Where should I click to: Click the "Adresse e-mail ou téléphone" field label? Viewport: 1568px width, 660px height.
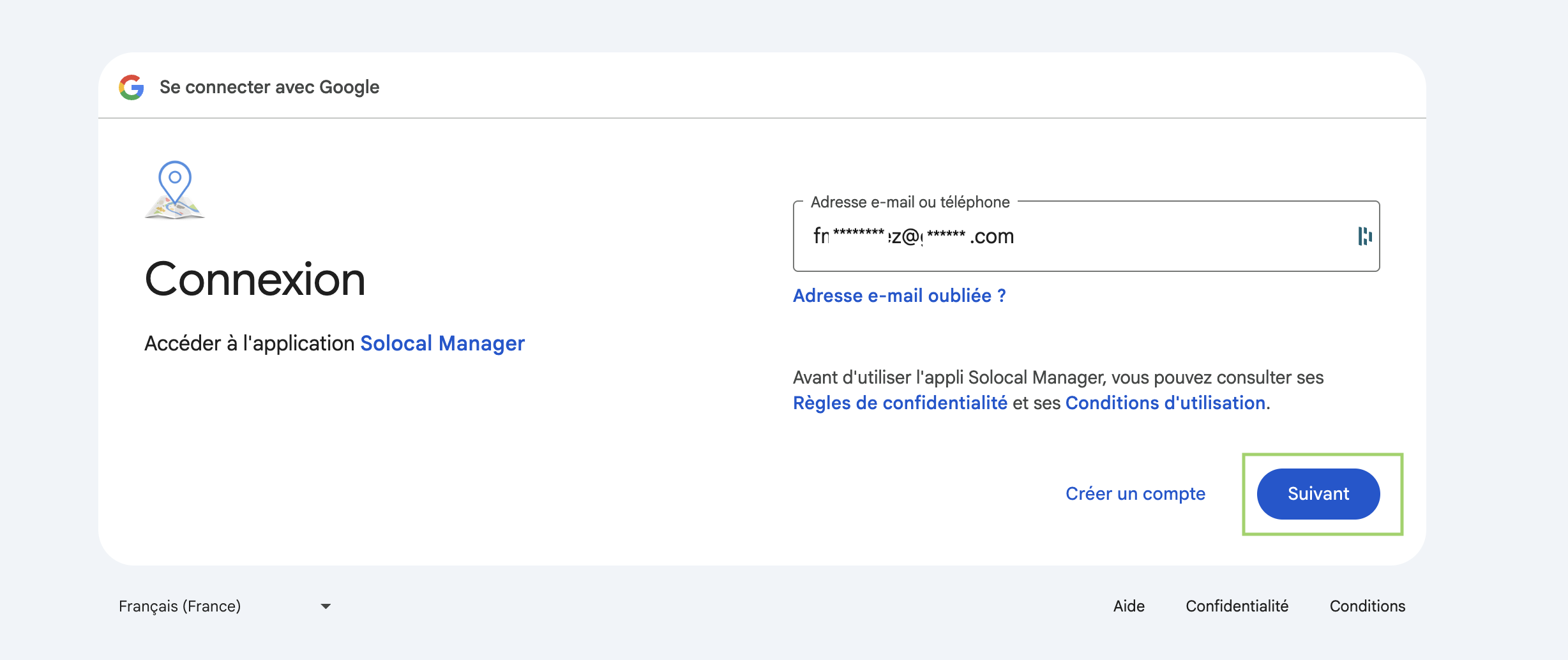[x=910, y=202]
